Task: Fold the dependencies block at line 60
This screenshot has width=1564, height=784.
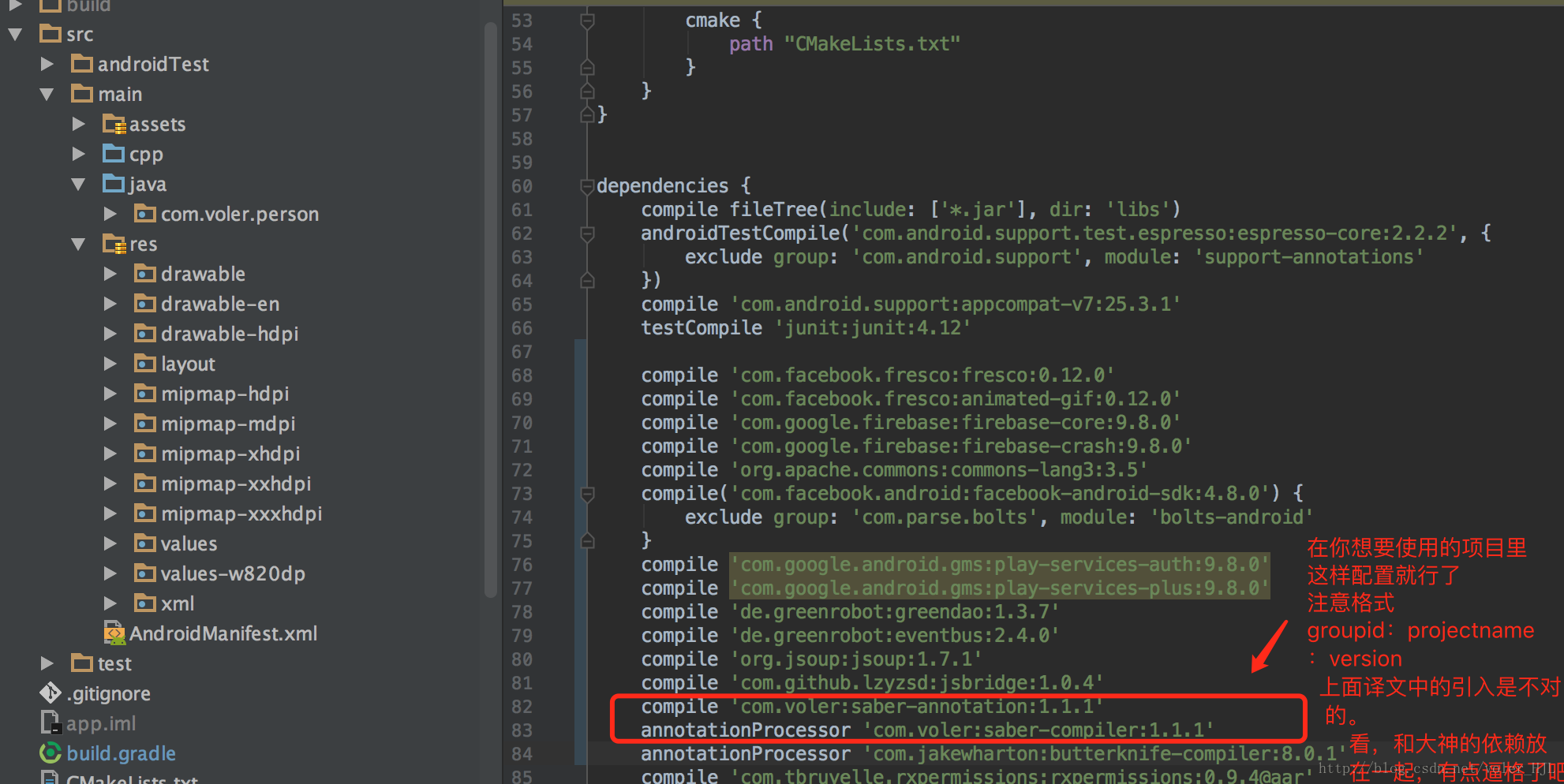Action: point(587,186)
